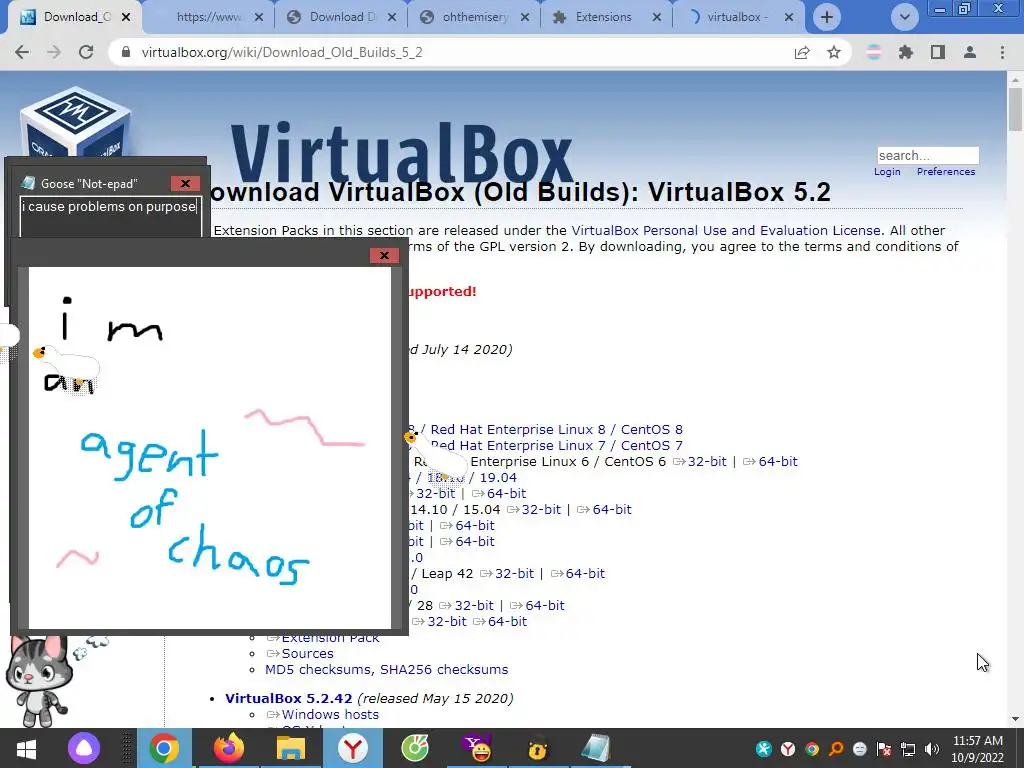Open the SHA256 checksums link
Image resolution: width=1024 pixels, height=768 pixels.
[444, 670]
